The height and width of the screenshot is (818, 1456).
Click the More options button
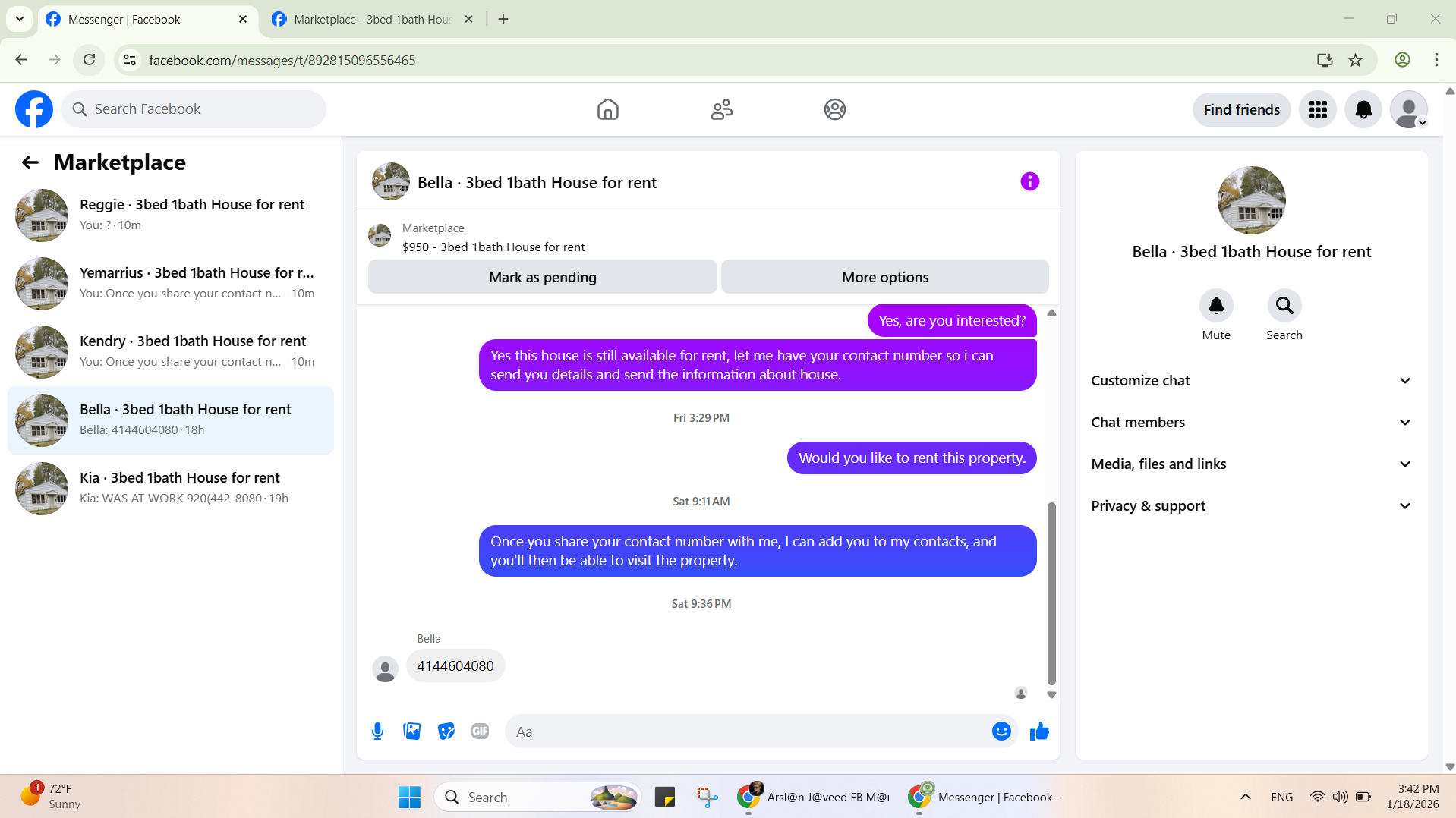pyautogui.click(x=884, y=277)
